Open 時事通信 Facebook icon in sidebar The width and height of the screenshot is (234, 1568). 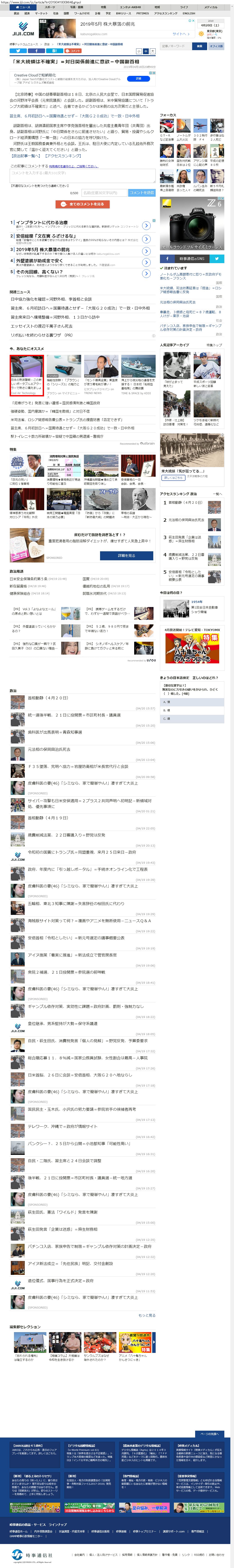pos(168,258)
